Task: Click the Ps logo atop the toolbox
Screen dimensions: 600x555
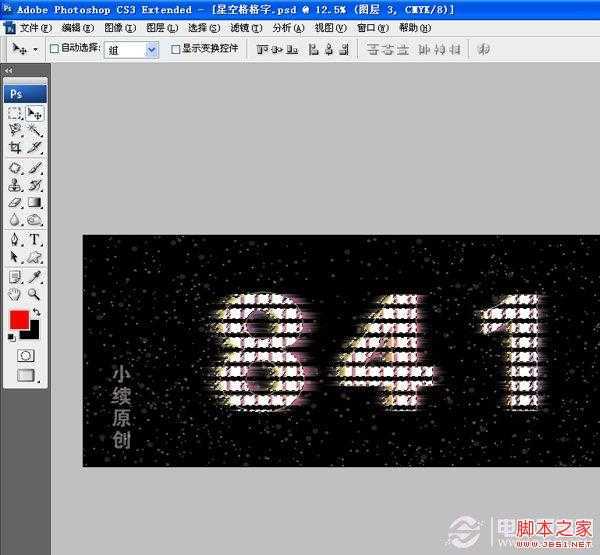Action: (25, 94)
